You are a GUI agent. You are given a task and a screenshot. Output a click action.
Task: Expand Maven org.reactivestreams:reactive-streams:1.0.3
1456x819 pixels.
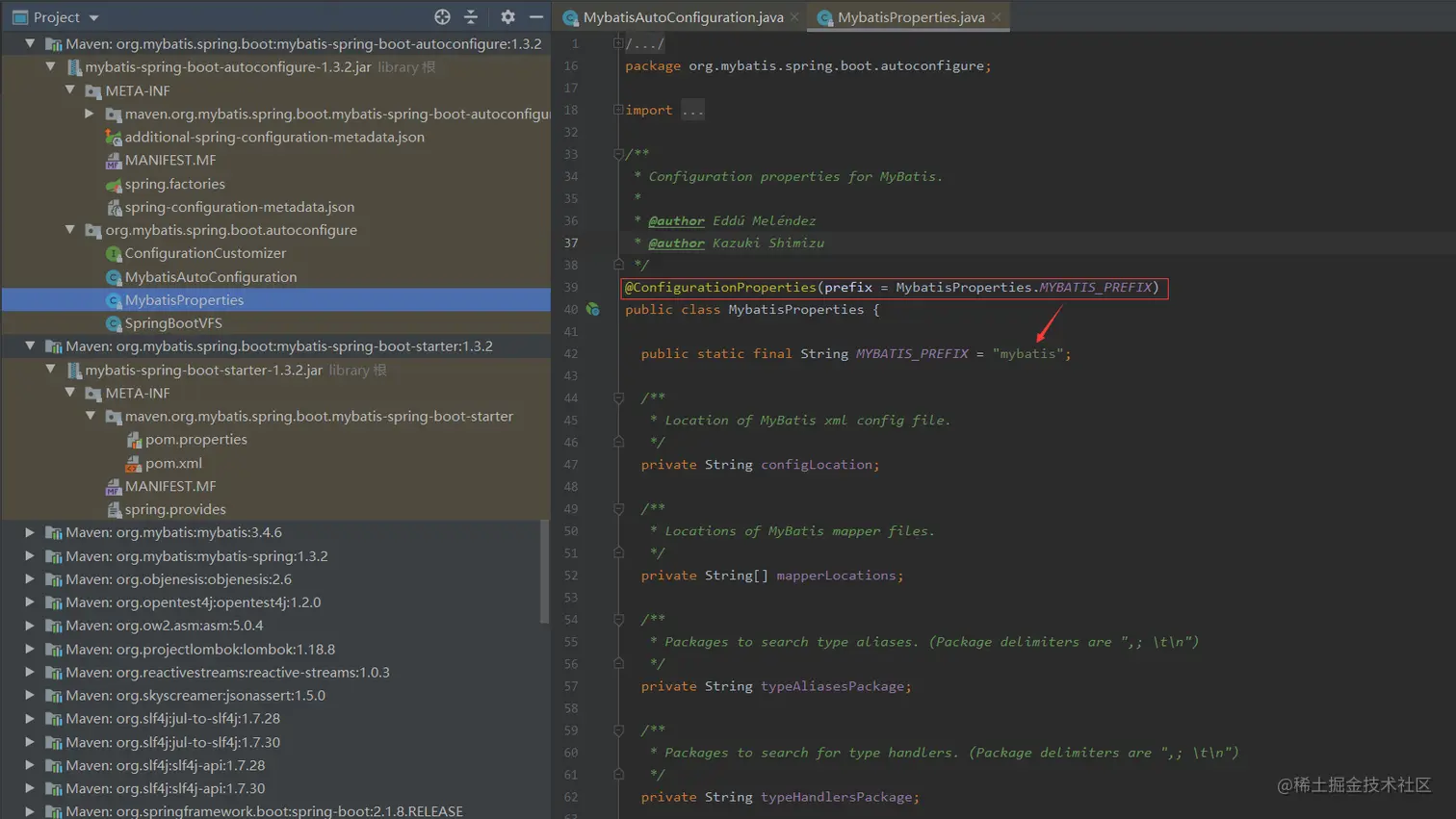tap(30, 672)
